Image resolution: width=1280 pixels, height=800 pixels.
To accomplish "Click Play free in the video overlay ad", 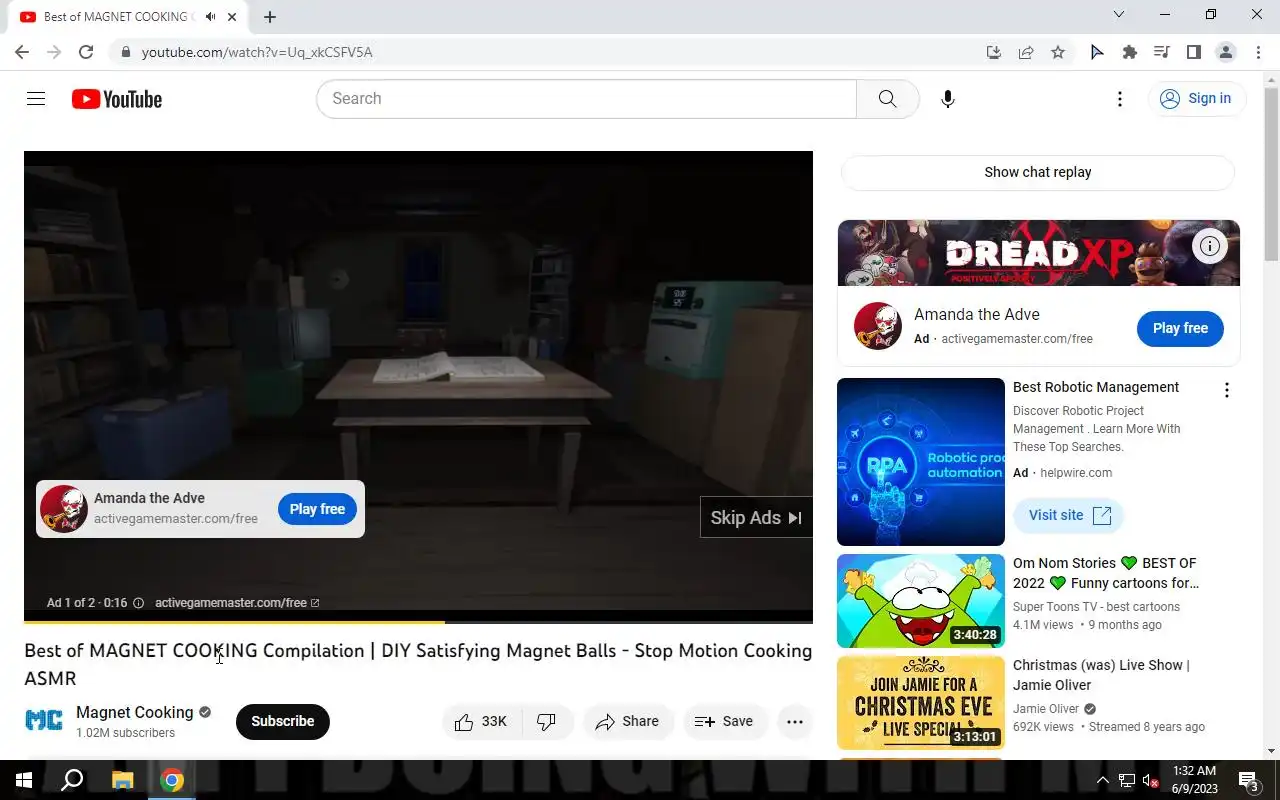I will pyautogui.click(x=317, y=509).
